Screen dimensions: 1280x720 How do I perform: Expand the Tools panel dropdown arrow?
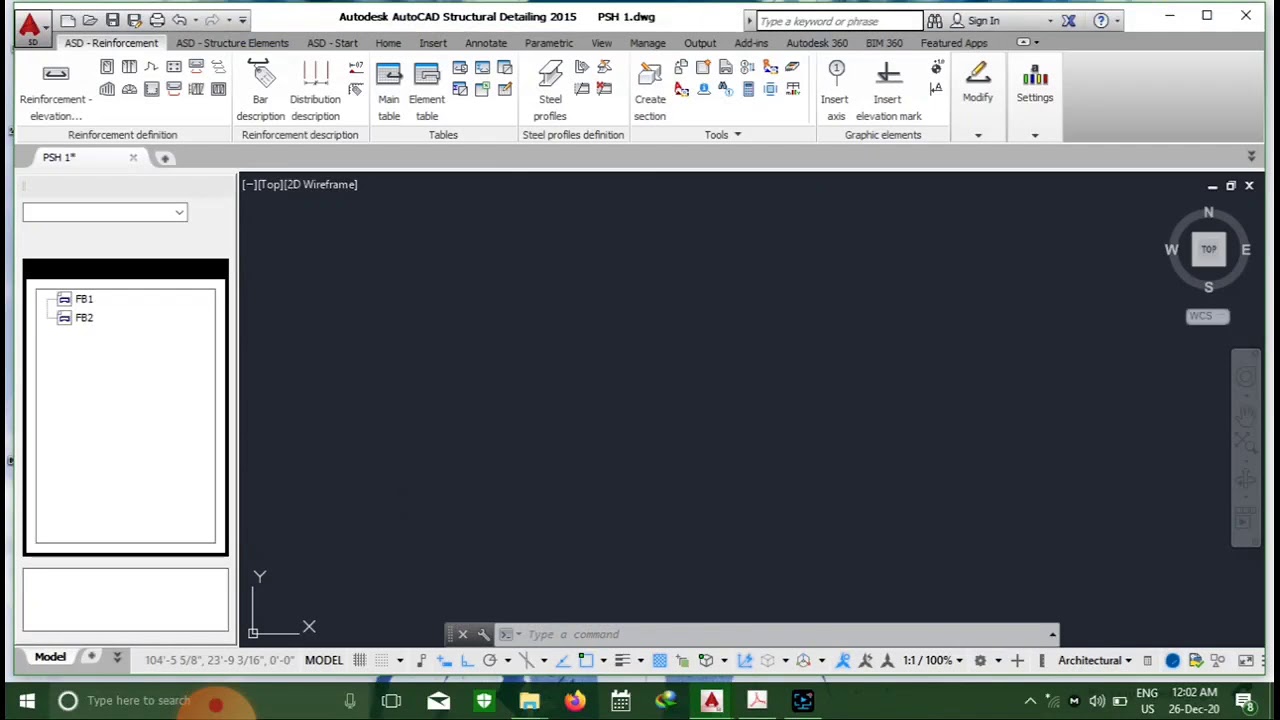click(x=738, y=135)
